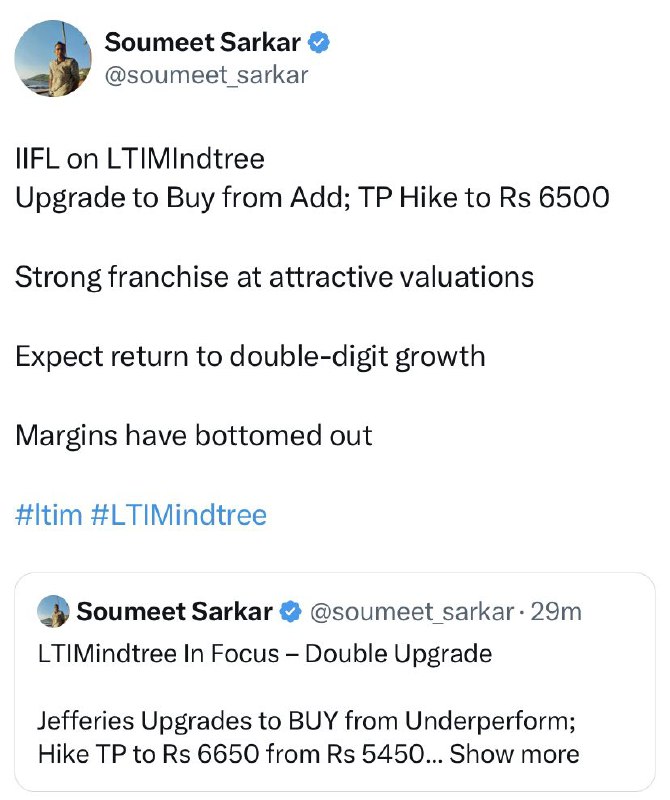Click the @soumeet_sarkar handle in the quoted tweet
Viewport: 670px width, 800px height.
click(x=412, y=612)
